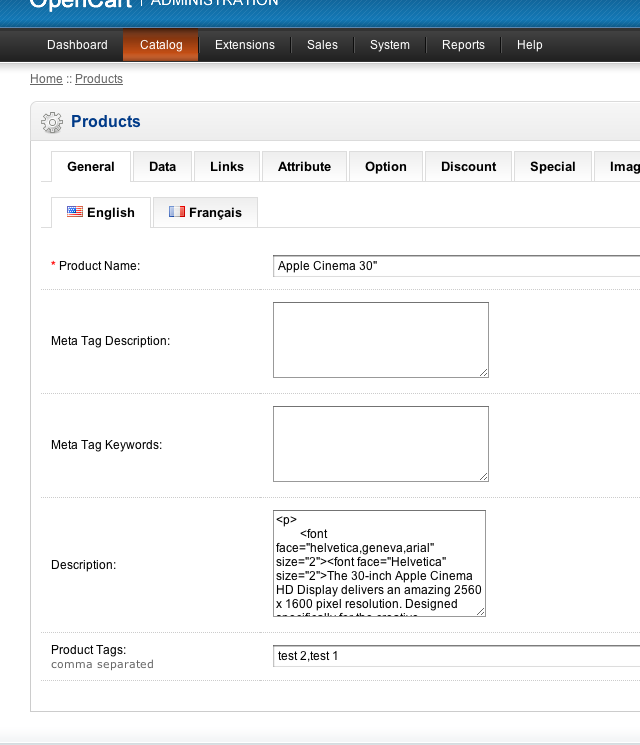The image size is (640, 745).
Task: Open the Dashboard menu
Action: click(77, 45)
